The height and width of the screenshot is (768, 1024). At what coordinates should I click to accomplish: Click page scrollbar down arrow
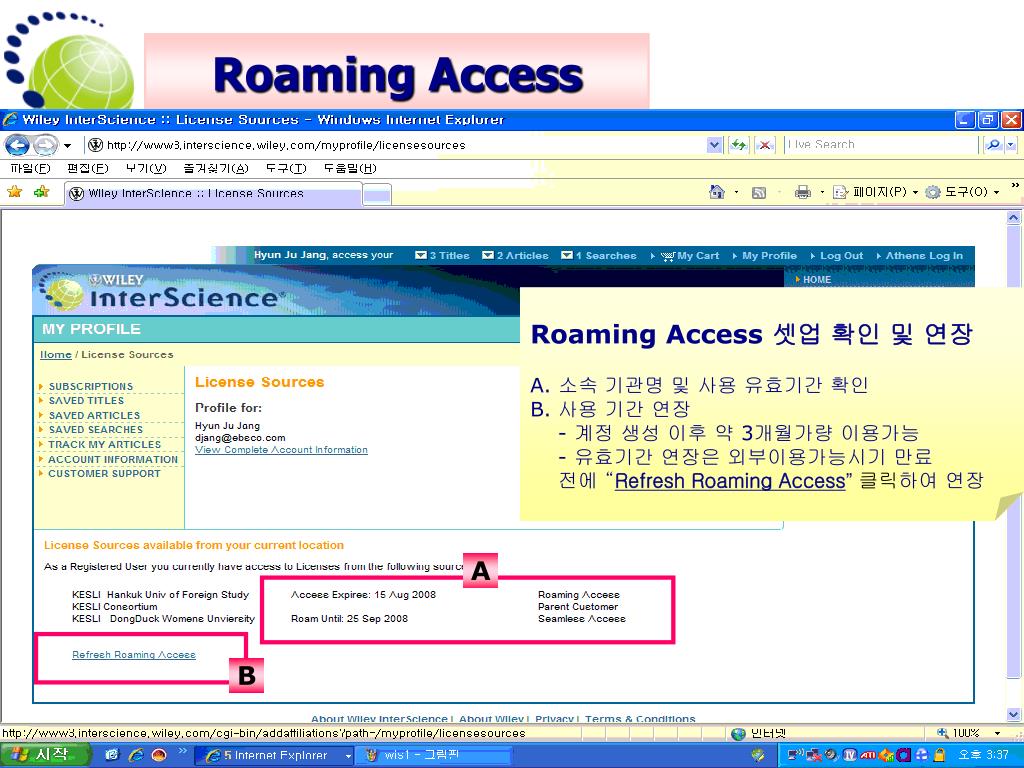[1014, 715]
